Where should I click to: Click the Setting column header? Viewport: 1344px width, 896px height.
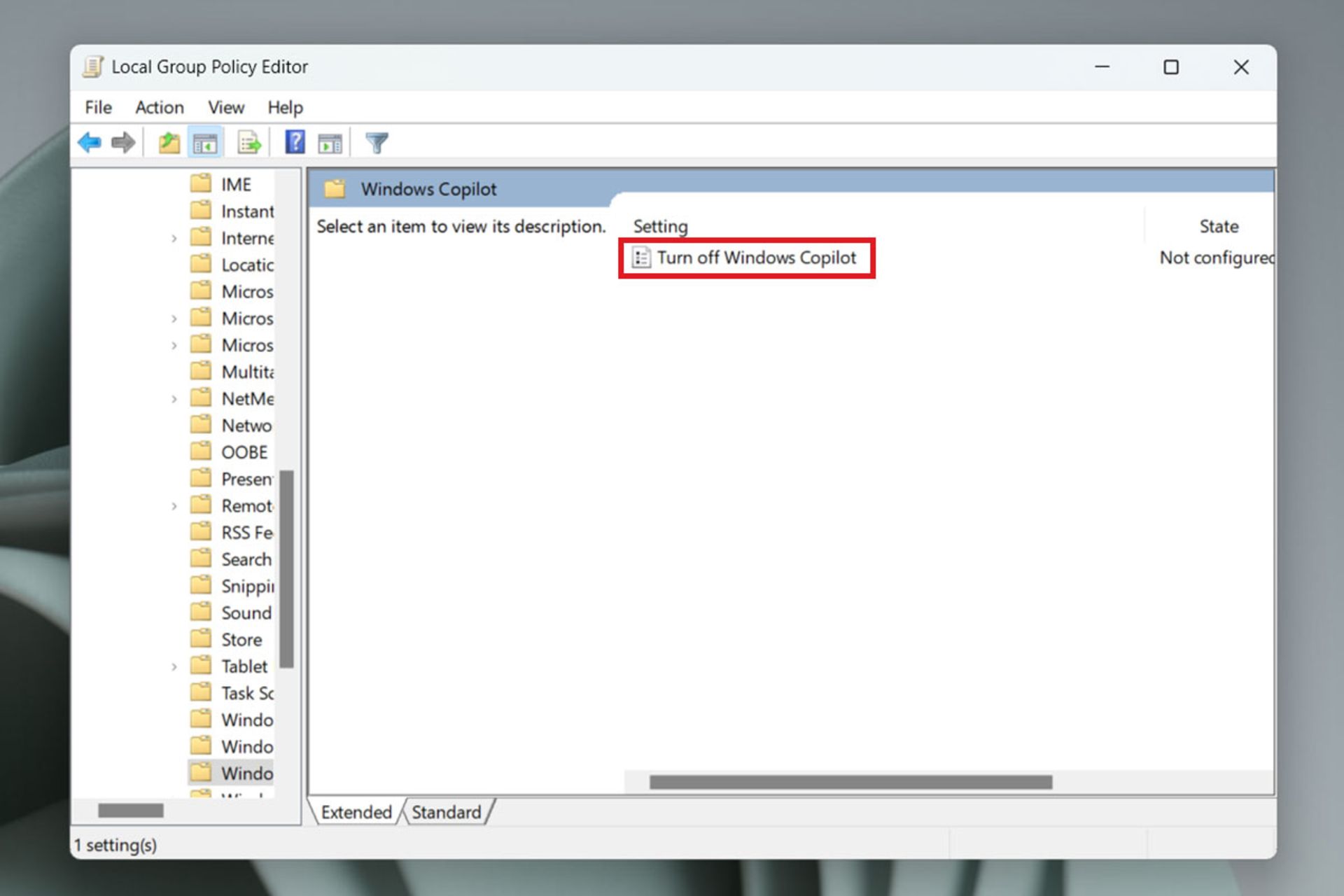pyautogui.click(x=660, y=226)
